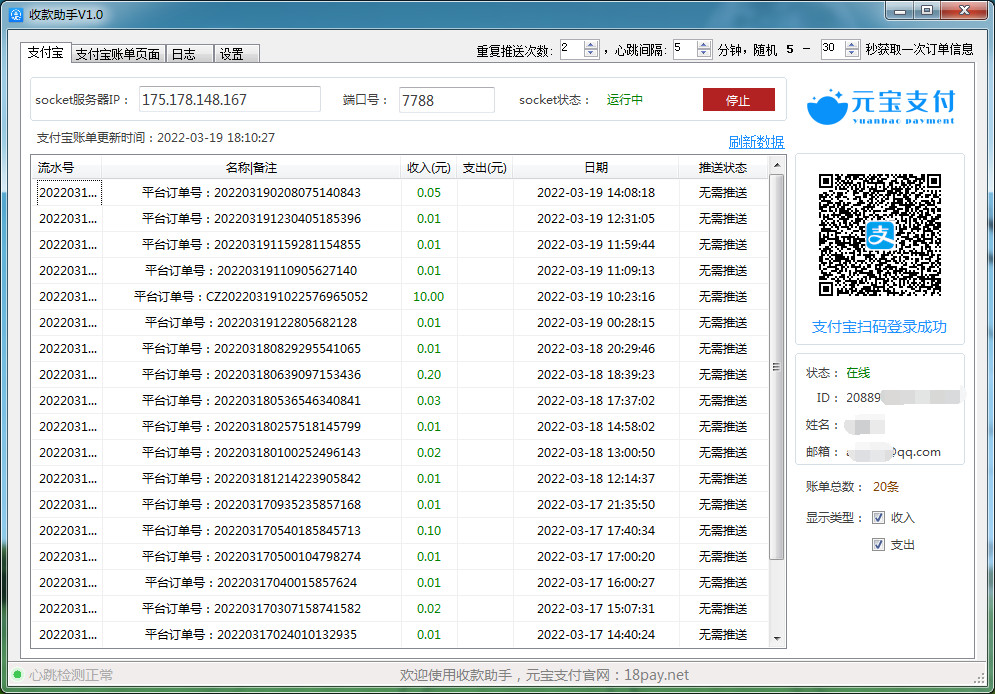This screenshot has width=995, height=694.
Task: Click the green heartbeat status indicator
Action: [17, 675]
